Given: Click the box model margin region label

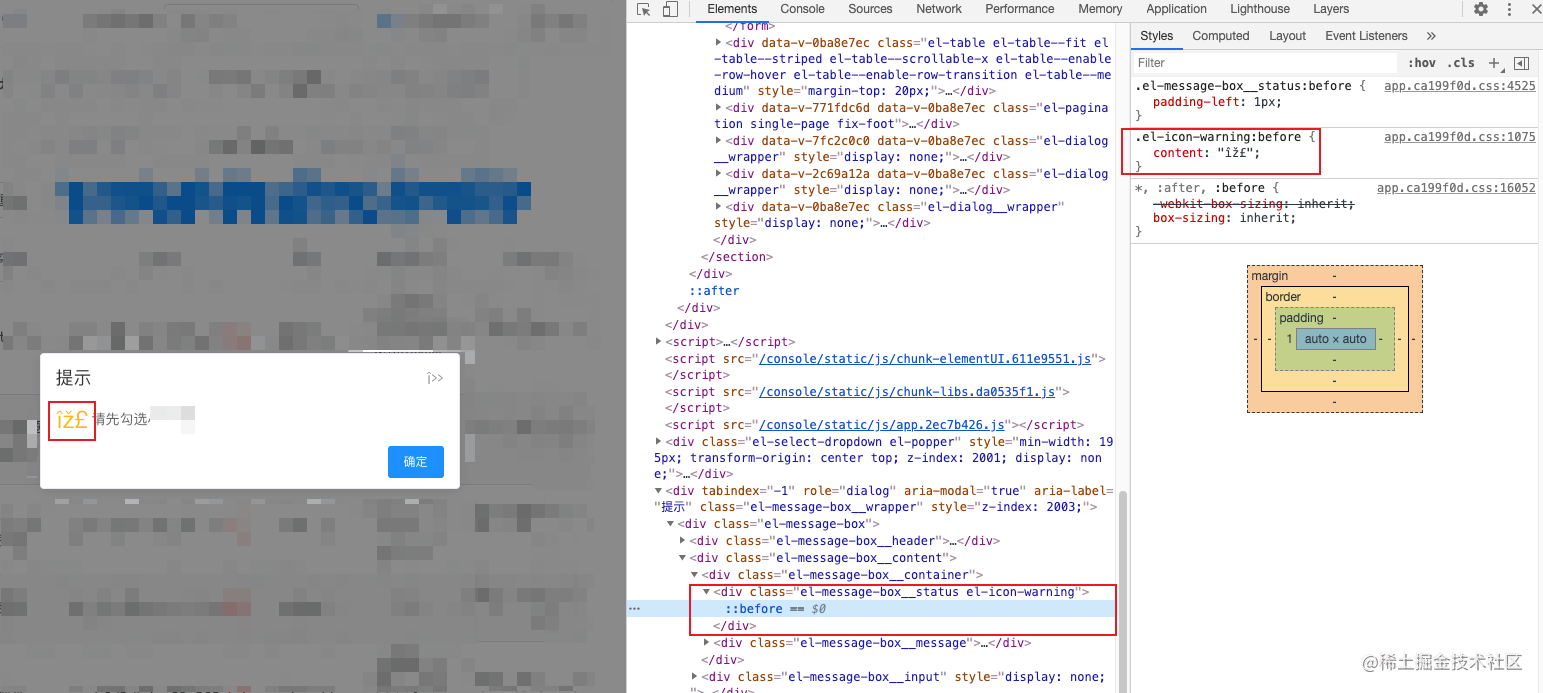Looking at the screenshot, I should (1270, 276).
